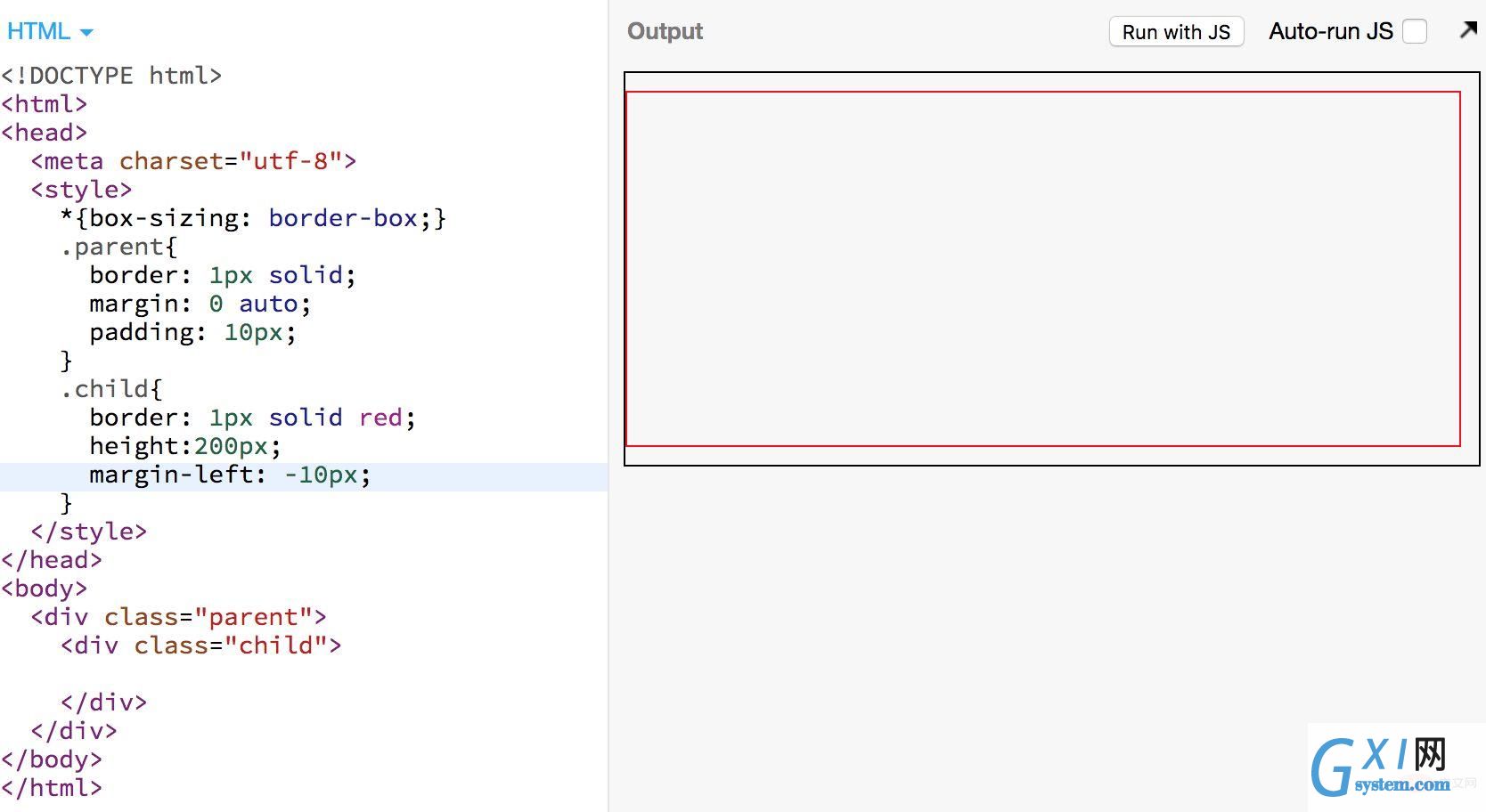This screenshot has width=1486, height=812.
Task: Enable the Auto-run JS checkbox
Action: (x=1415, y=31)
